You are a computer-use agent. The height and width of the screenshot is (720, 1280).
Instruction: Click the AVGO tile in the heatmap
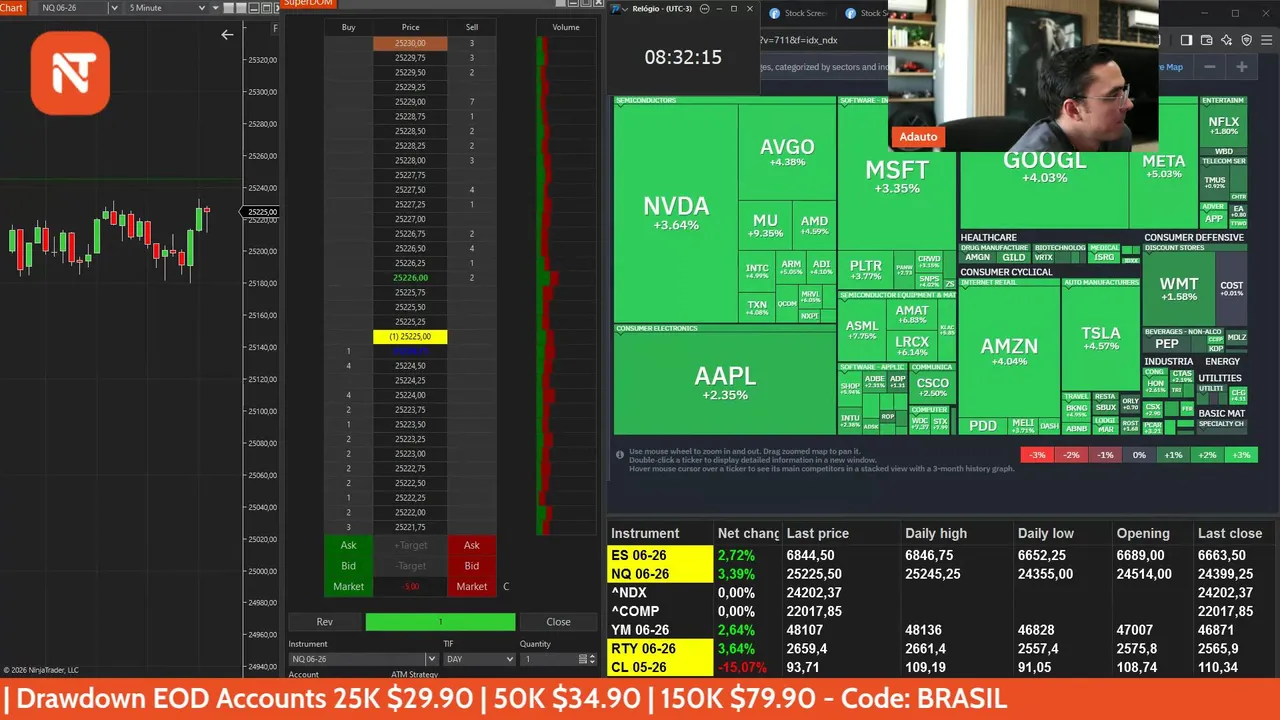click(x=787, y=152)
